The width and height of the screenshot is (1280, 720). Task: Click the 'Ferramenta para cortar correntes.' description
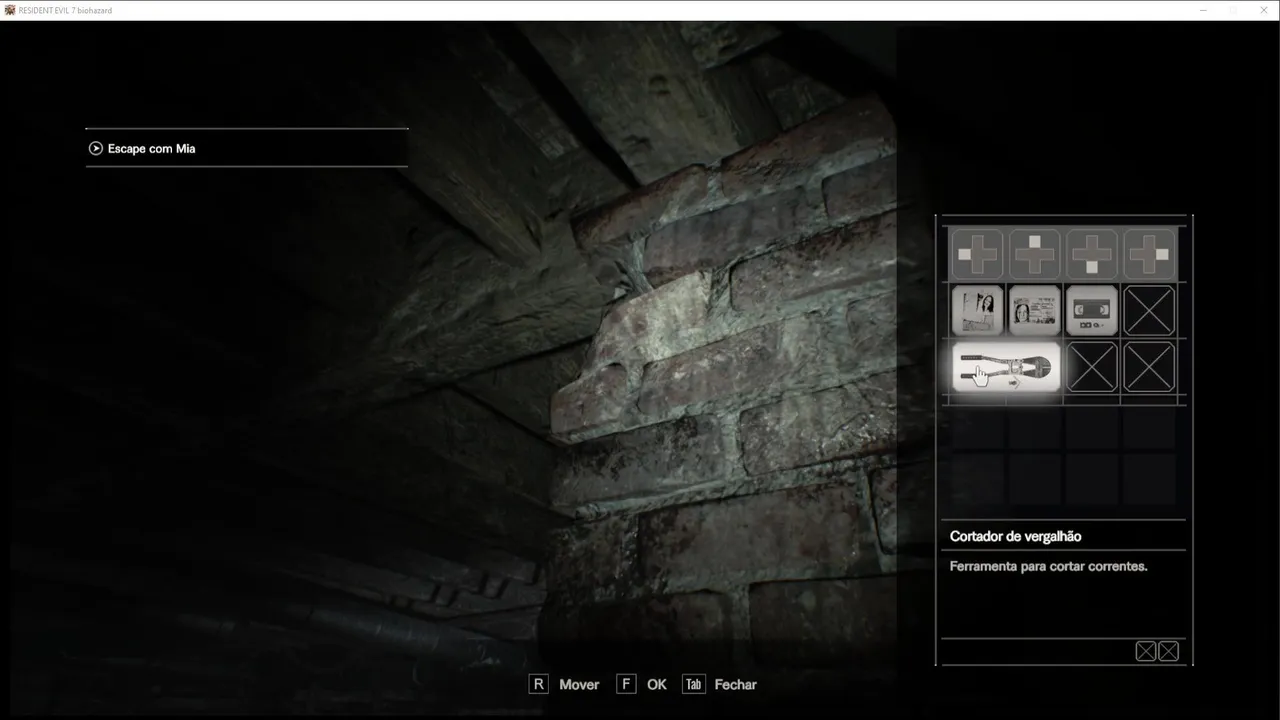pos(1048,566)
